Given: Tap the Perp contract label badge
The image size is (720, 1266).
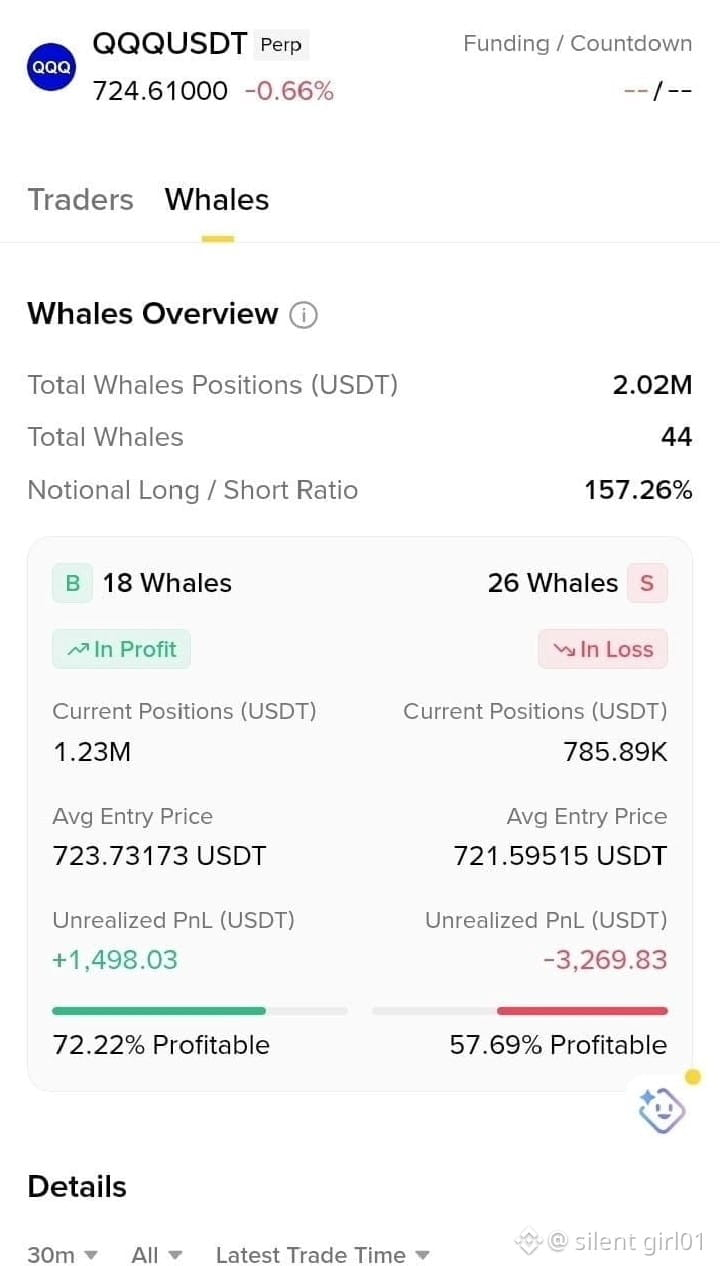Looking at the screenshot, I should click(281, 45).
